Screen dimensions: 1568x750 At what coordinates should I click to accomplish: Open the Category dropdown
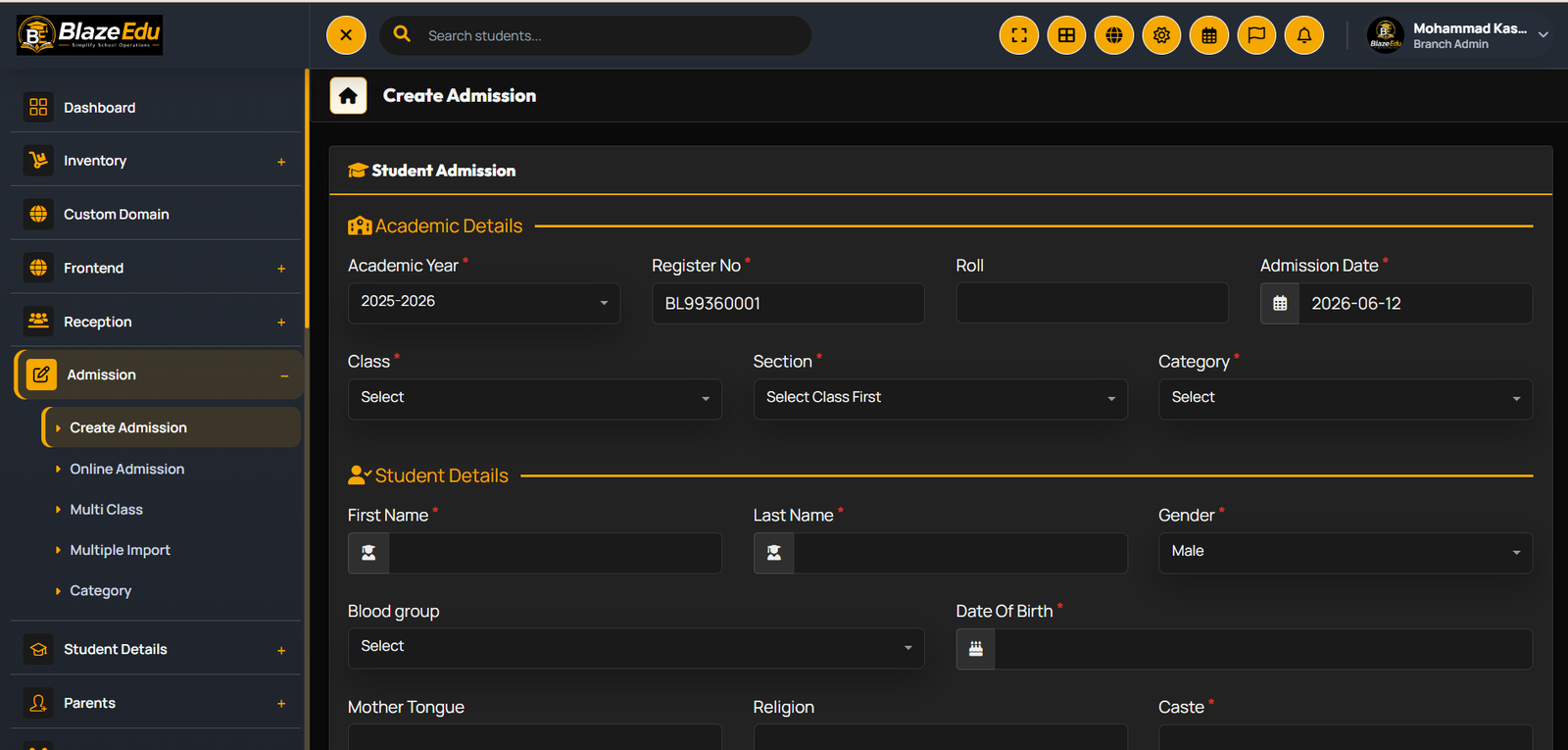pos(1346,399)
